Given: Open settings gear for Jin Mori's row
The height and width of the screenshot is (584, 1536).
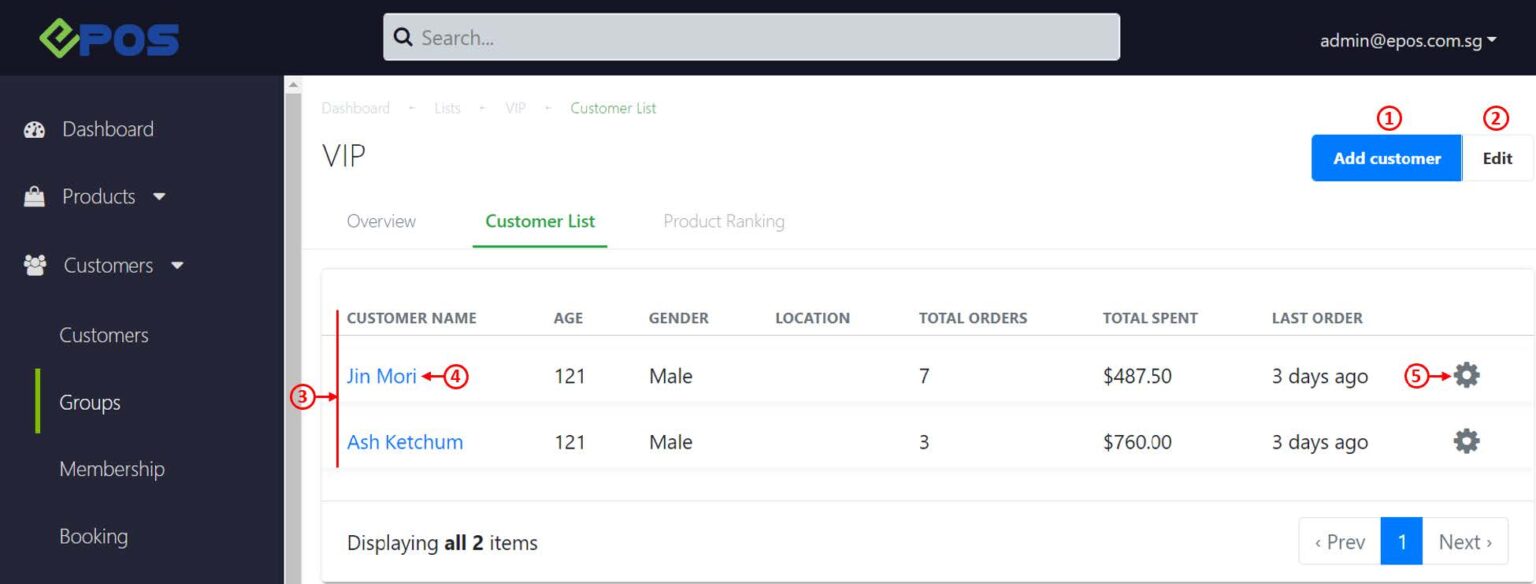Looking at the screenshot, I should click(x=1465, y=375).
